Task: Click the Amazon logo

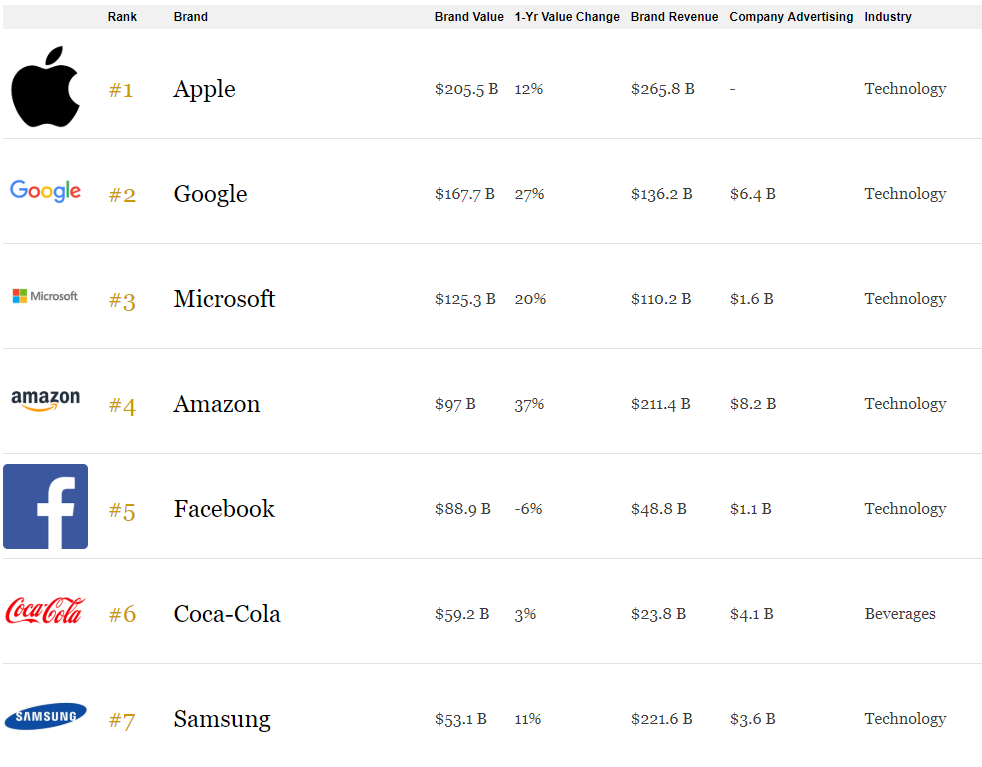Action: pyautogui.click(x=46, y=400)
